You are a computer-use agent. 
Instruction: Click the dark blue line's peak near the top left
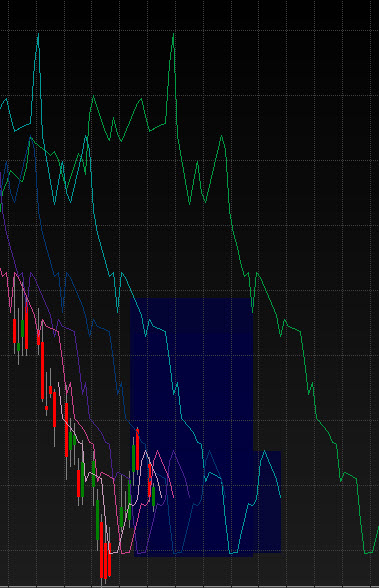point(31,140)
